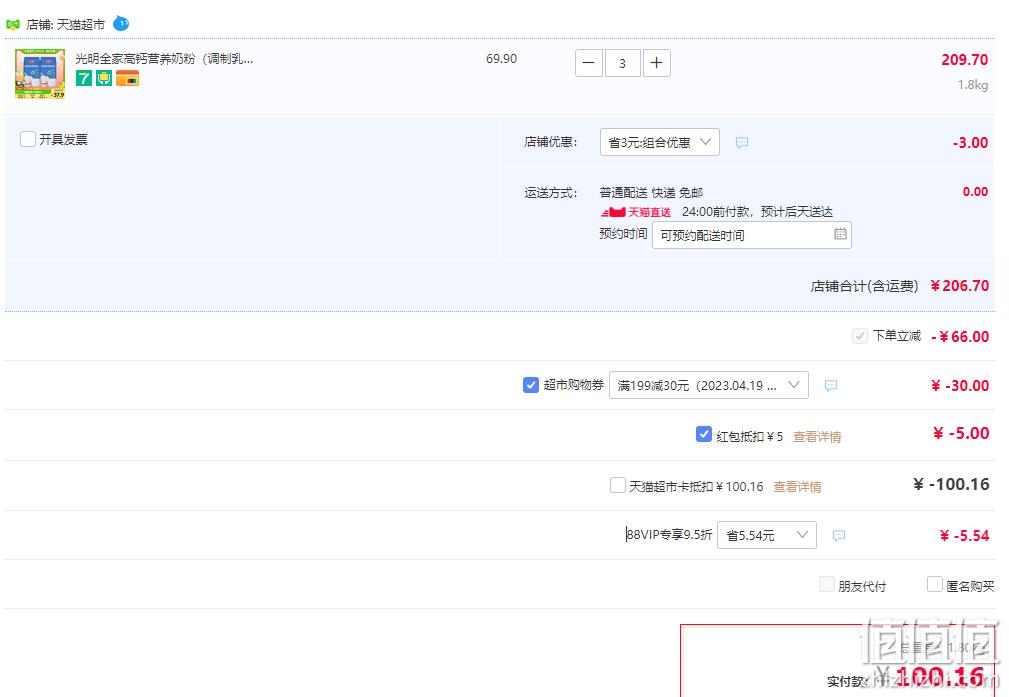Enable the 开具发票 checkbox
The image size is (1009, 697).
pyautogui.click(x=28, y=139)
